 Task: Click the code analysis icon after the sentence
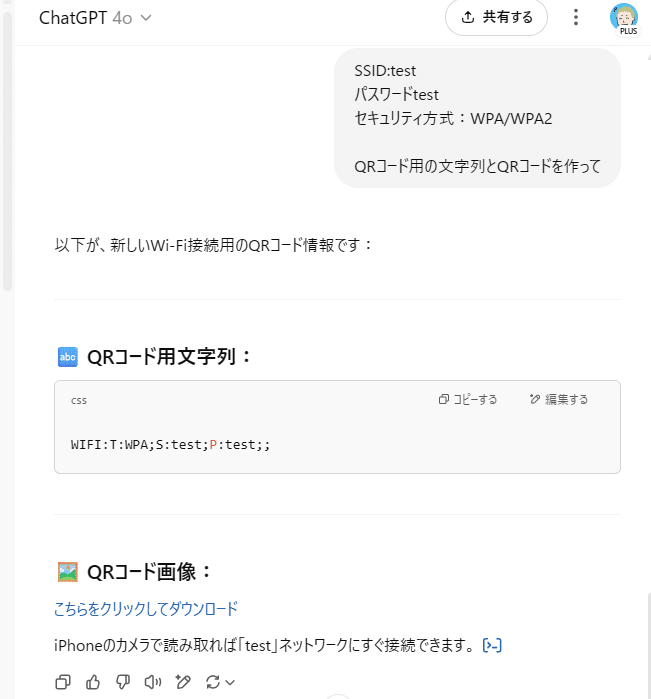pyautogui.click(x=492, y=645)
